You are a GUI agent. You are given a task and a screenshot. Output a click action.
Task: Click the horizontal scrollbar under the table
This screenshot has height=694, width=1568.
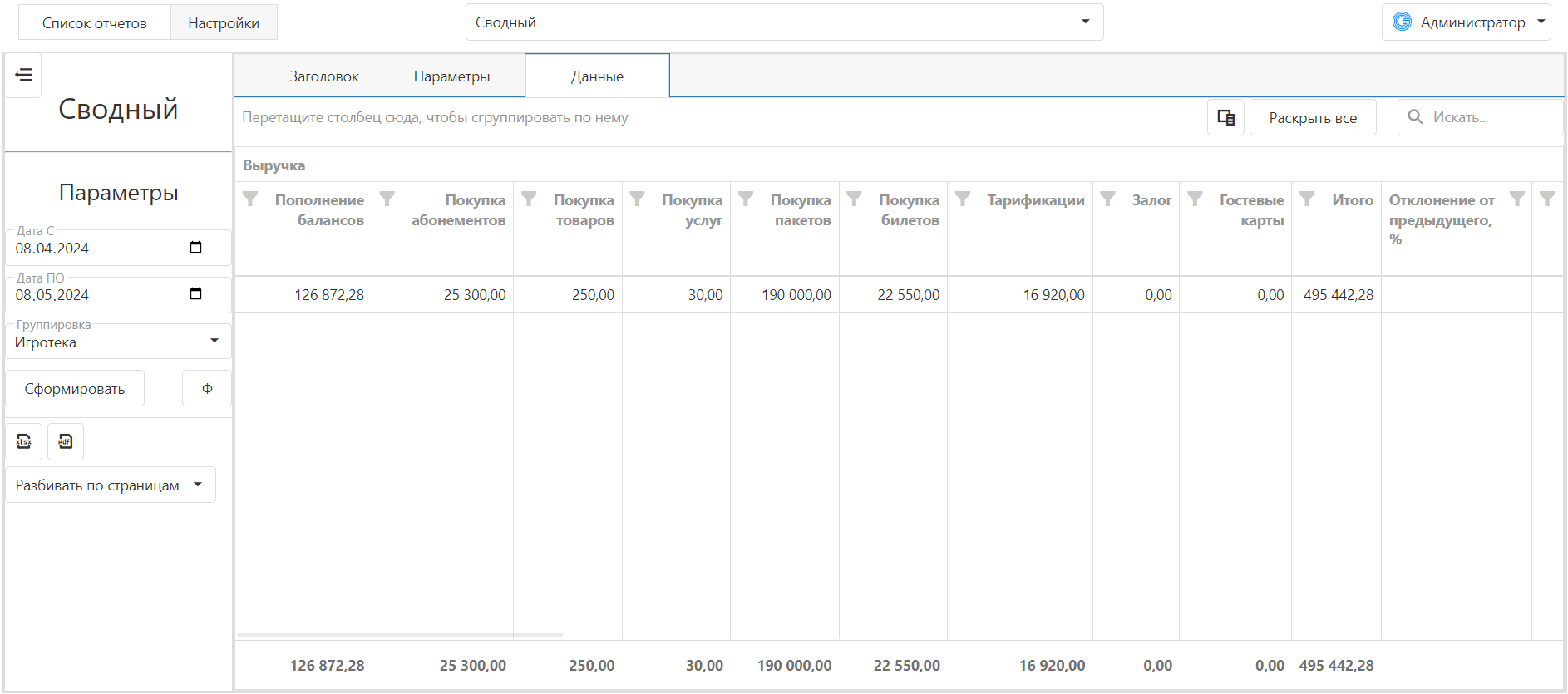pos(400,636)
